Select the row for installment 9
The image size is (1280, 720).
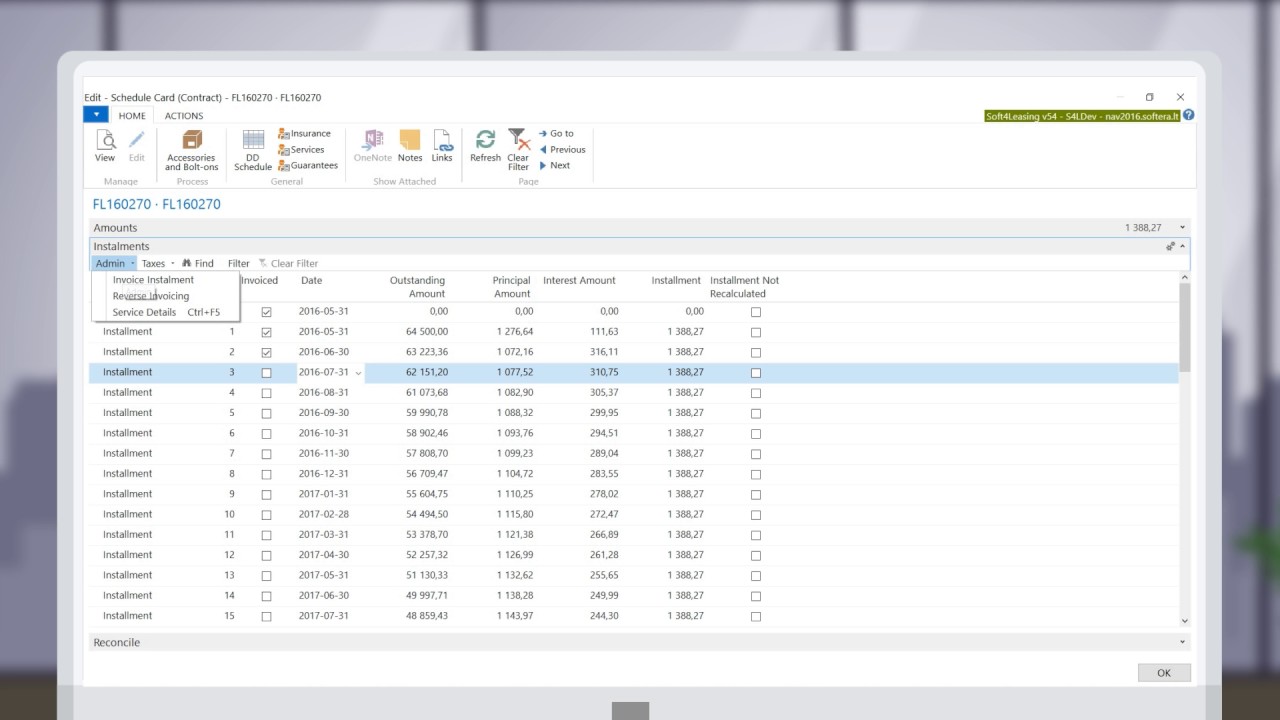[x=634, y=494]
